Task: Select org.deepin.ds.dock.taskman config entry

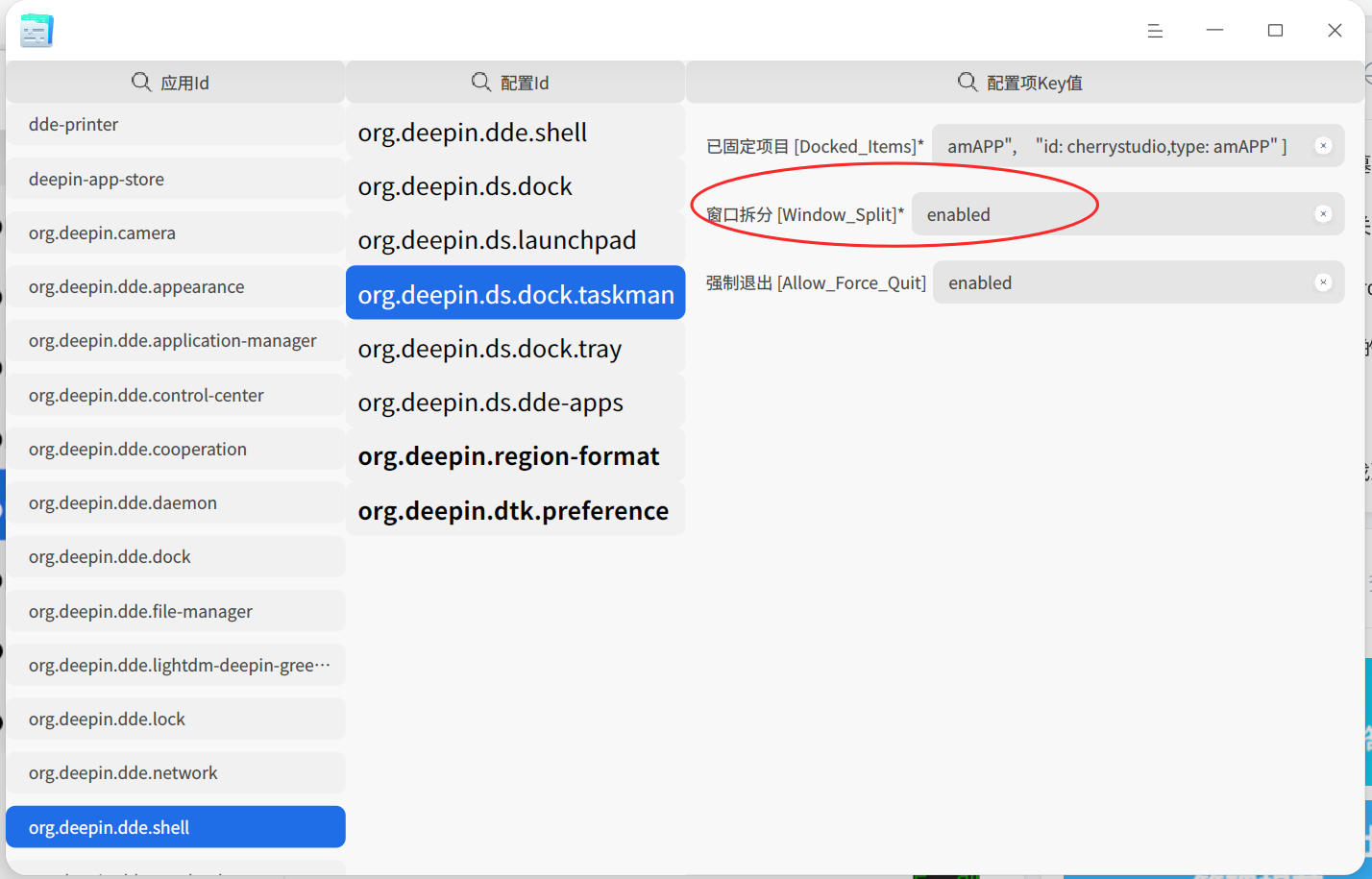Action: (516, 294)
